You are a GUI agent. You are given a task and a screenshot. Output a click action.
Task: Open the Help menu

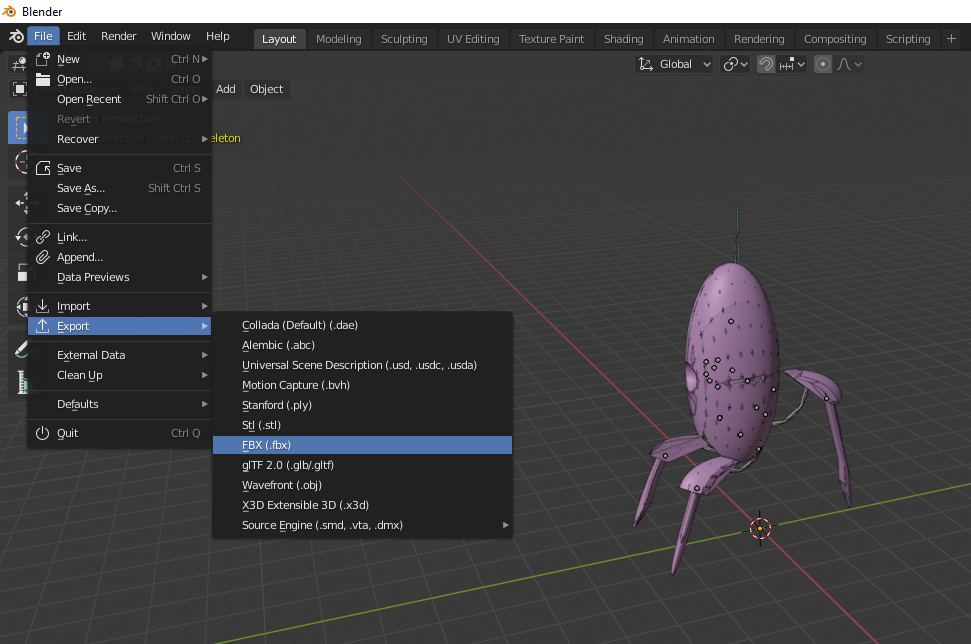[x=217, y=36]
